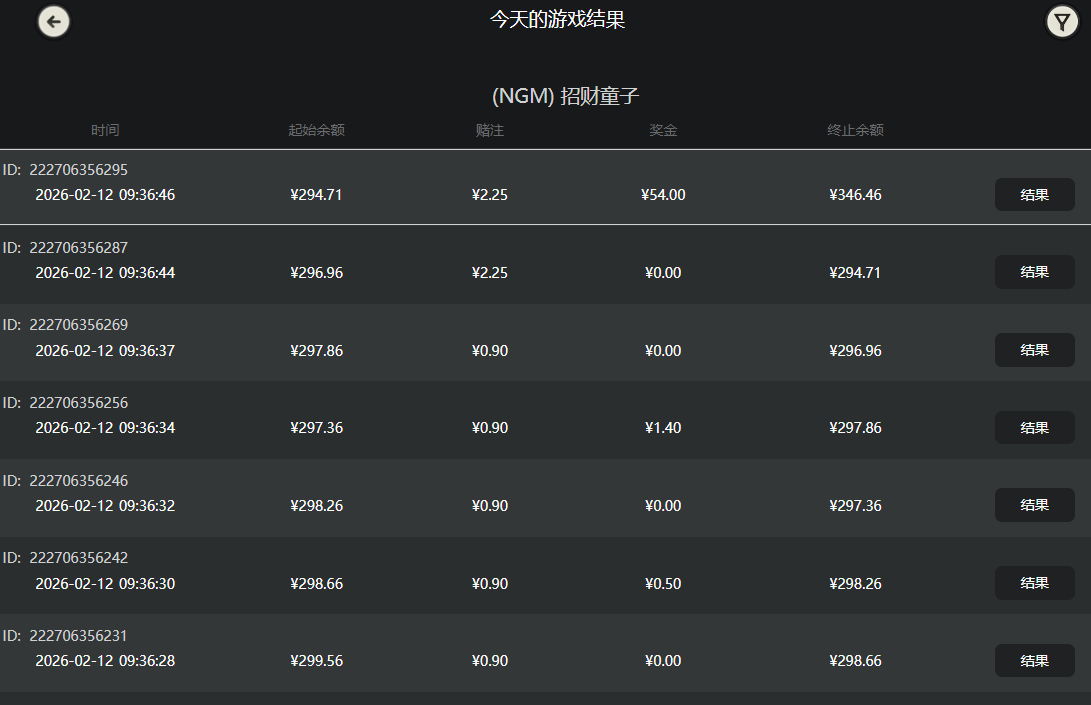Click the 今天的游戏结果 page title
The height and width of the screenshot is (705, 1091).
pos(556,19)
